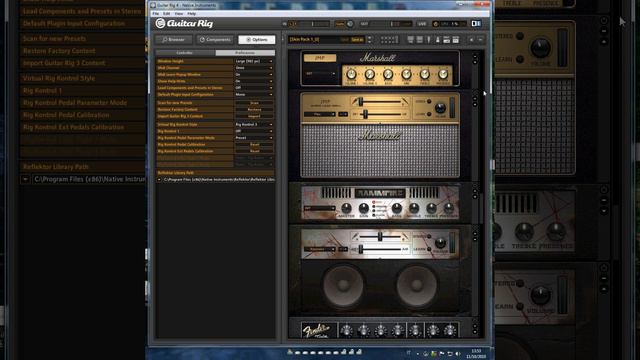Open the Rig Kontrol 1 dropdown
640x360 pixels.
point(254,131)
